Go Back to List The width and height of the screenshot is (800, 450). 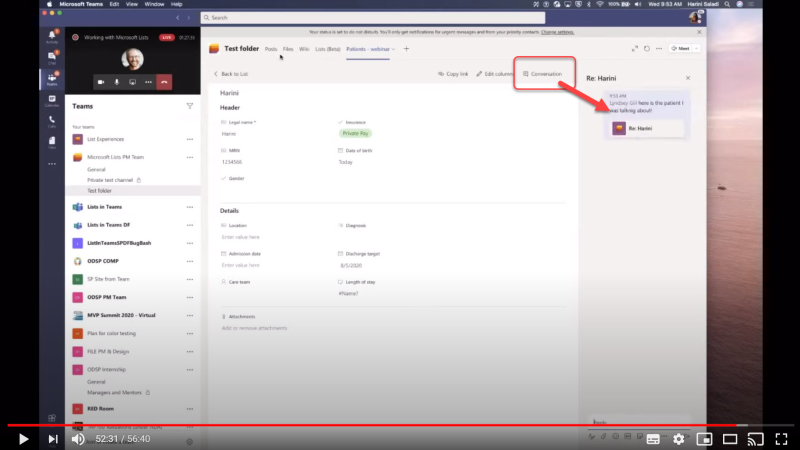[x=231, y=74]
